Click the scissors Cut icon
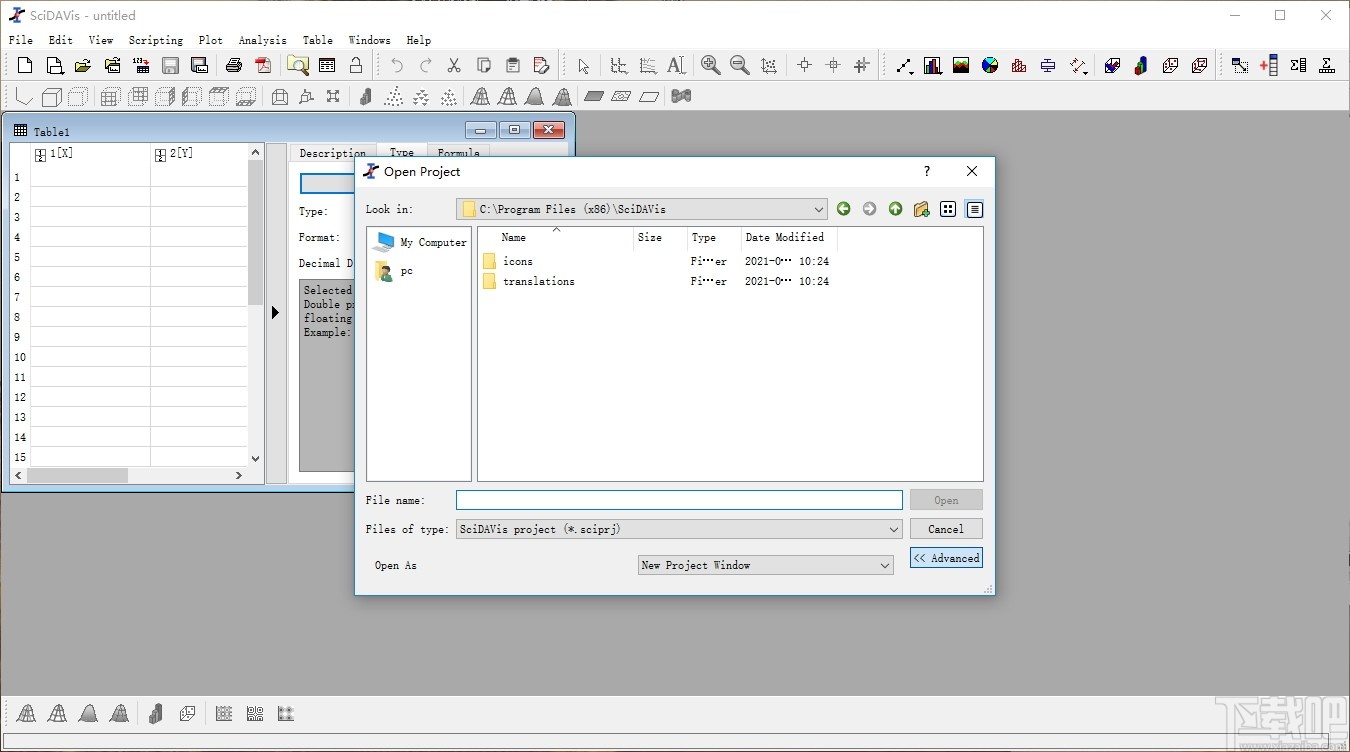The height and width of the screenshot is (752, 1350). click(x=454, y=66)
